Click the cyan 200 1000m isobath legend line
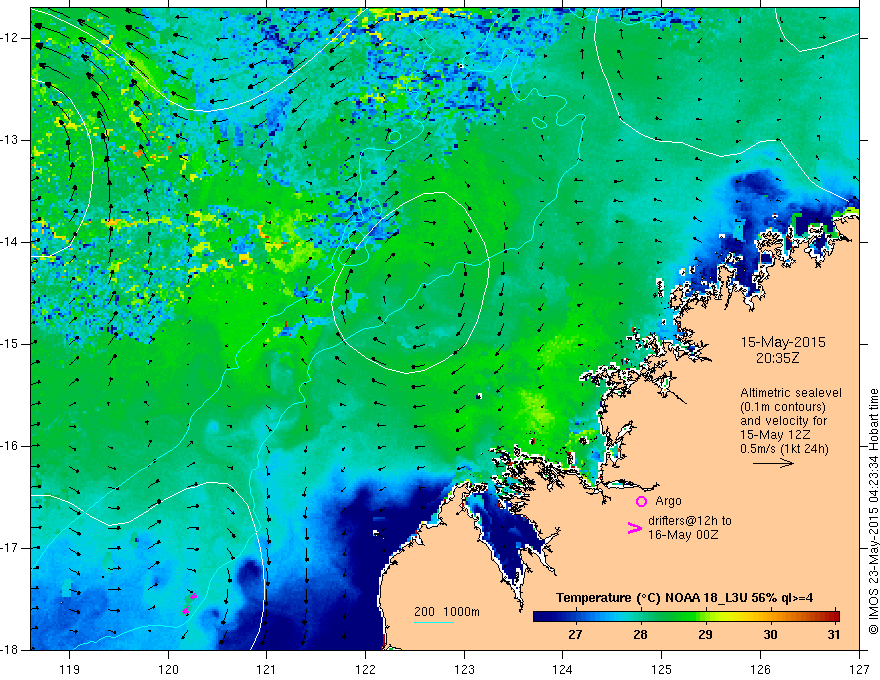The image size is (880, 680). point(434,622)
